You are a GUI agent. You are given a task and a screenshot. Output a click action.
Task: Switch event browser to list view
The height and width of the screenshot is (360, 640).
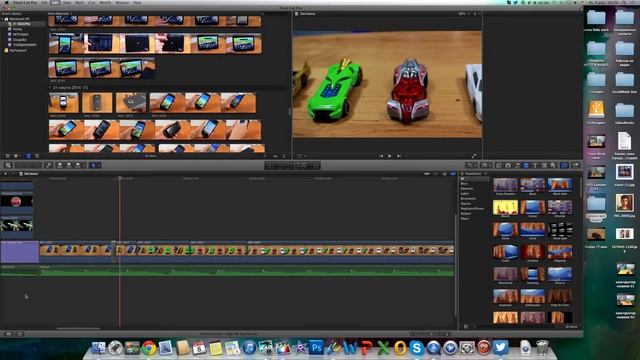(x=37, y=156)
